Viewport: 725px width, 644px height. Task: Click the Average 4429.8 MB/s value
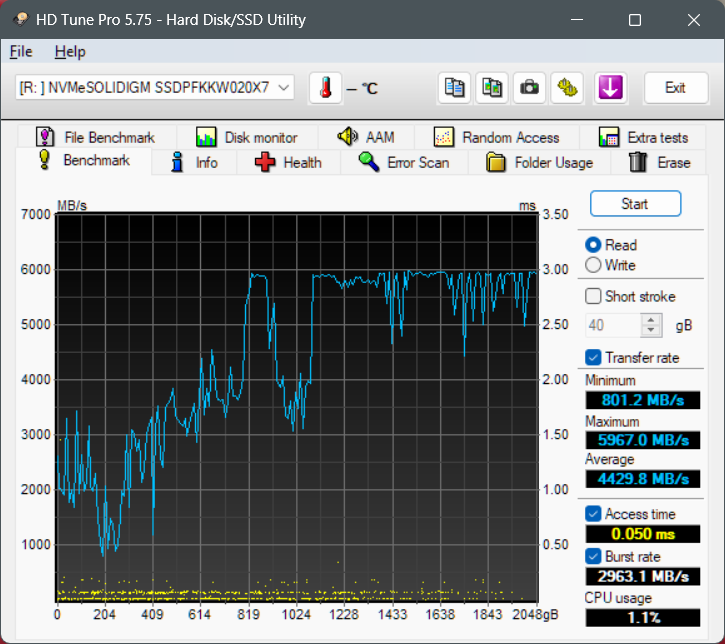click(643, 478)
